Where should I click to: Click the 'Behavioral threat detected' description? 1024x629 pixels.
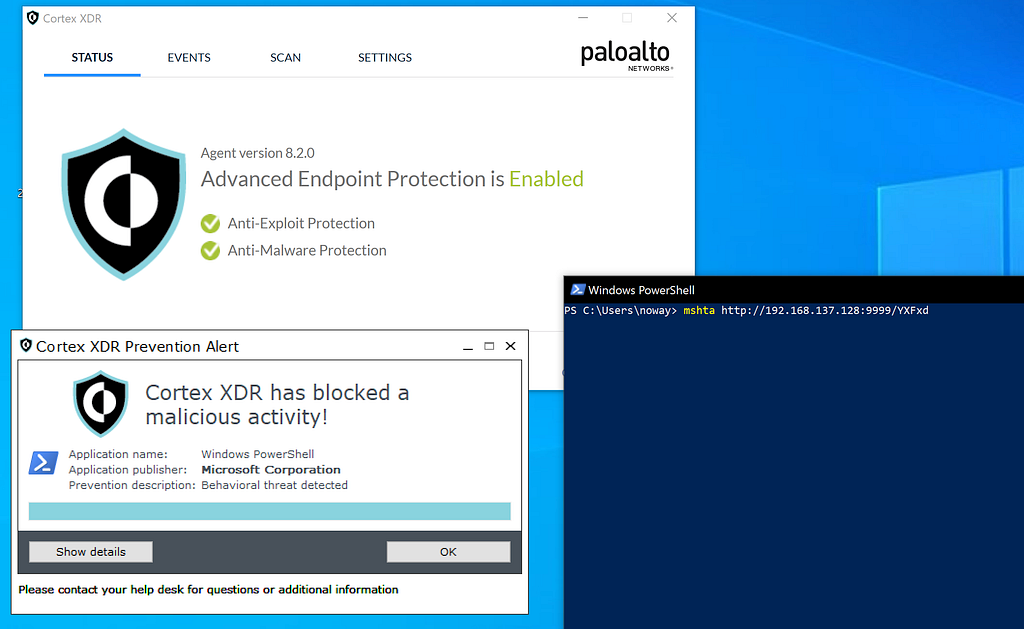[x=274, y=485]
